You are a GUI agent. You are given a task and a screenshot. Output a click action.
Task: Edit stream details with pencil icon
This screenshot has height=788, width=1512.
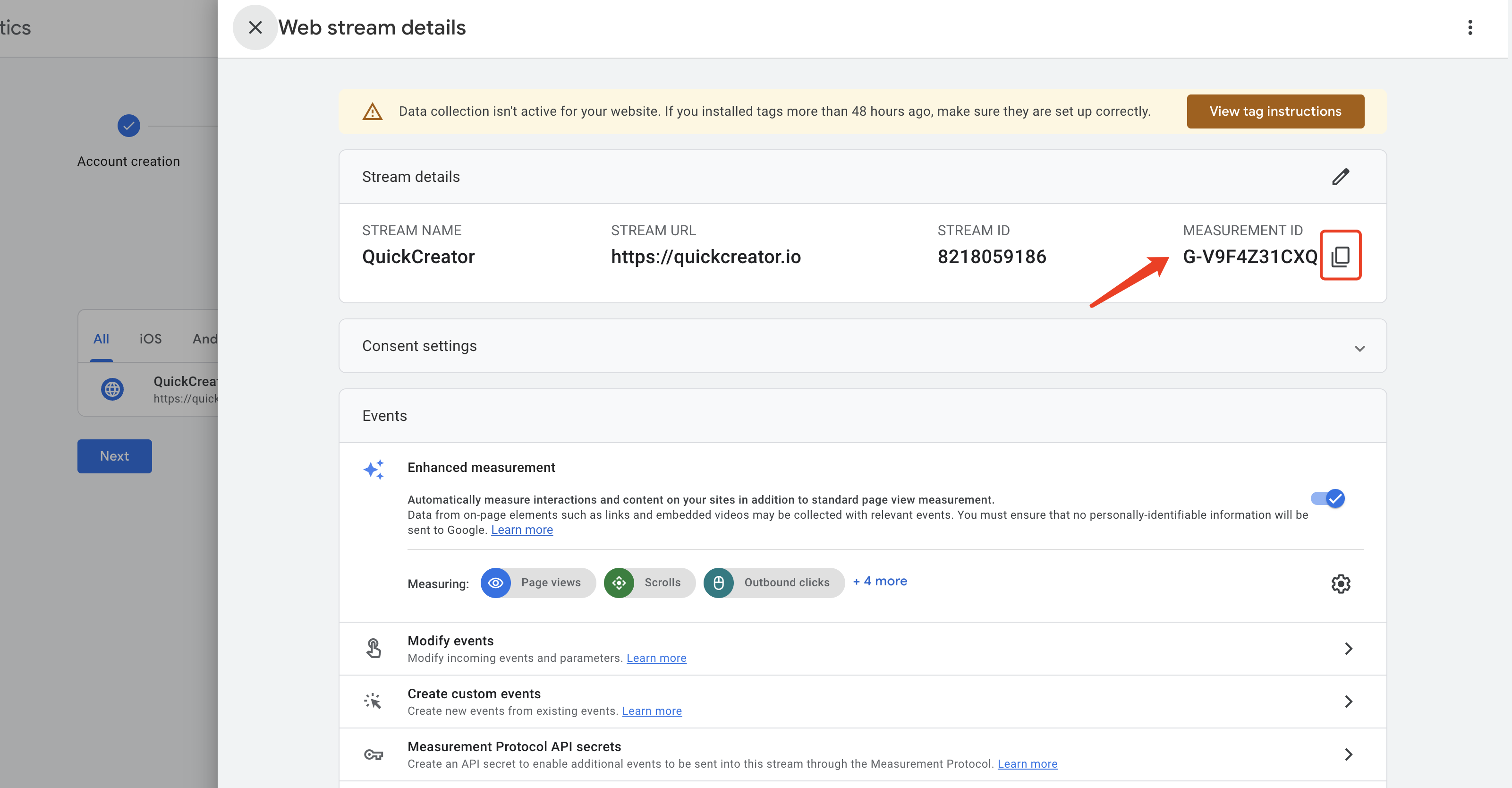[x=1341, y=177]
